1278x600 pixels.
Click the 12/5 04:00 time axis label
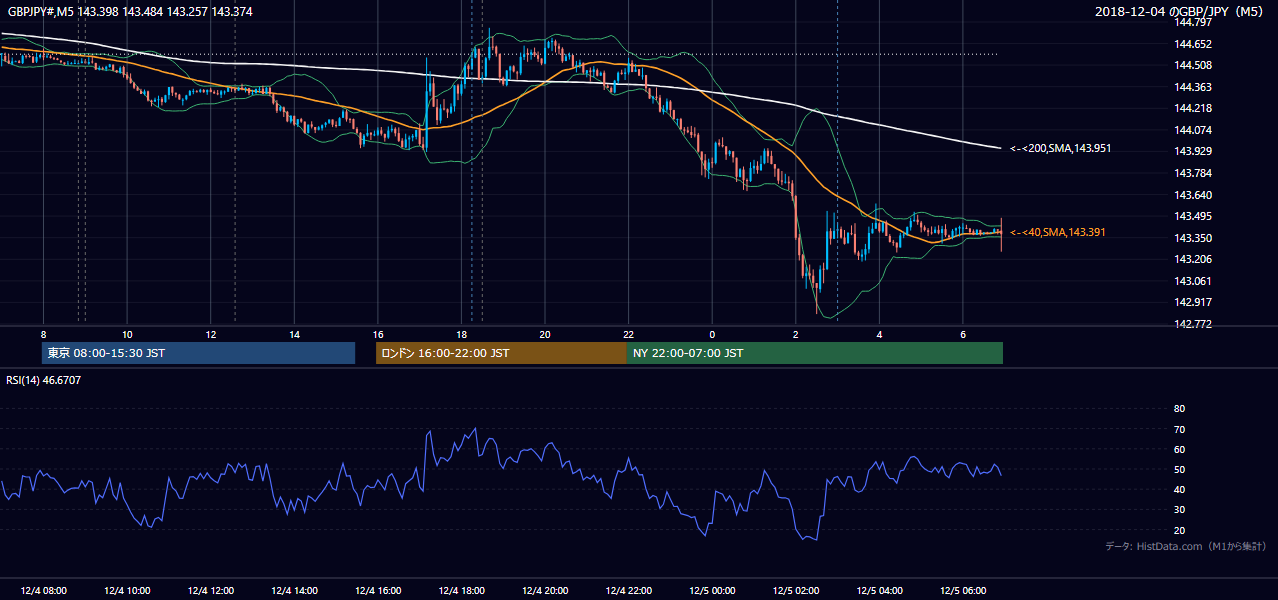pyautogui.click(x=880, y=591)
